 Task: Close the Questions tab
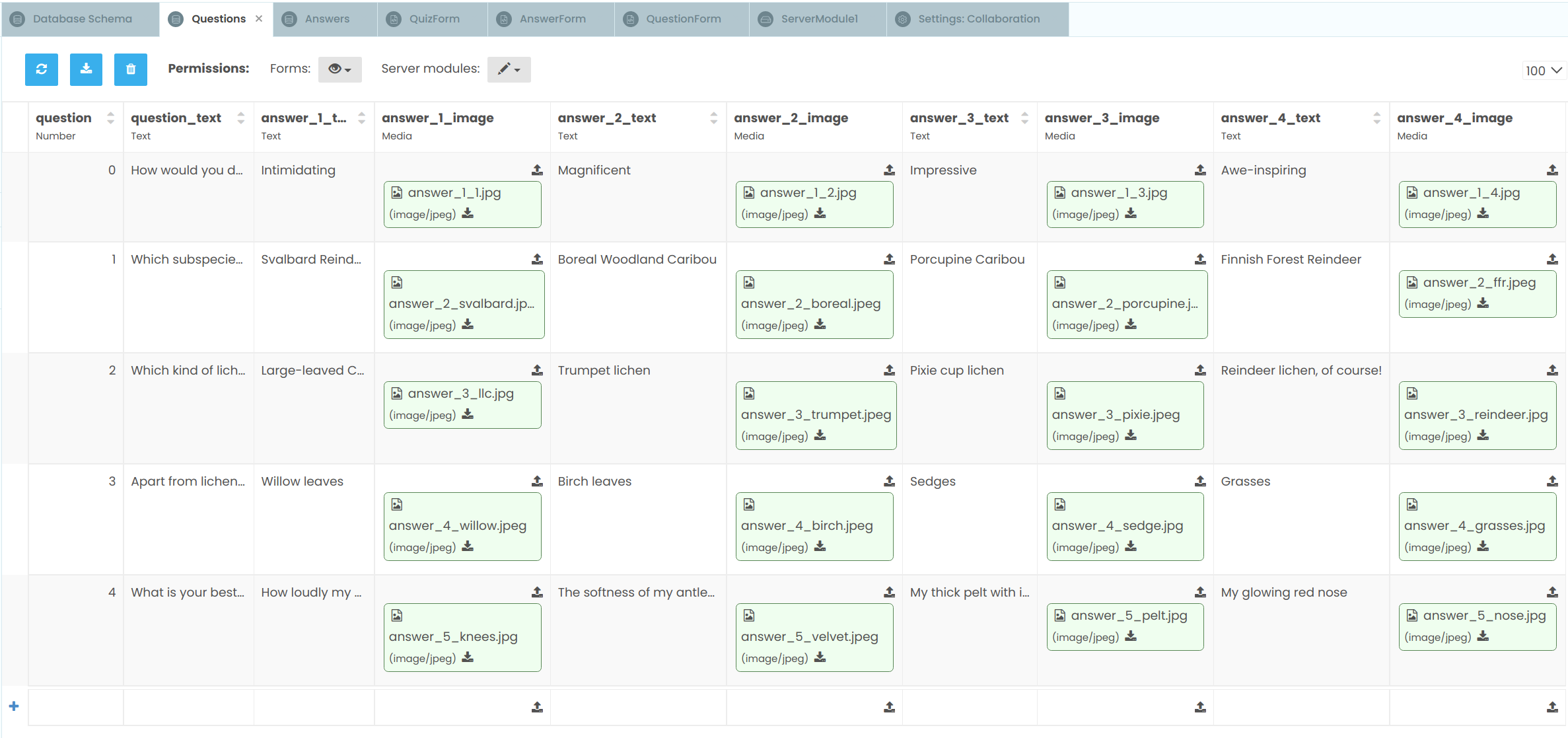259,18
